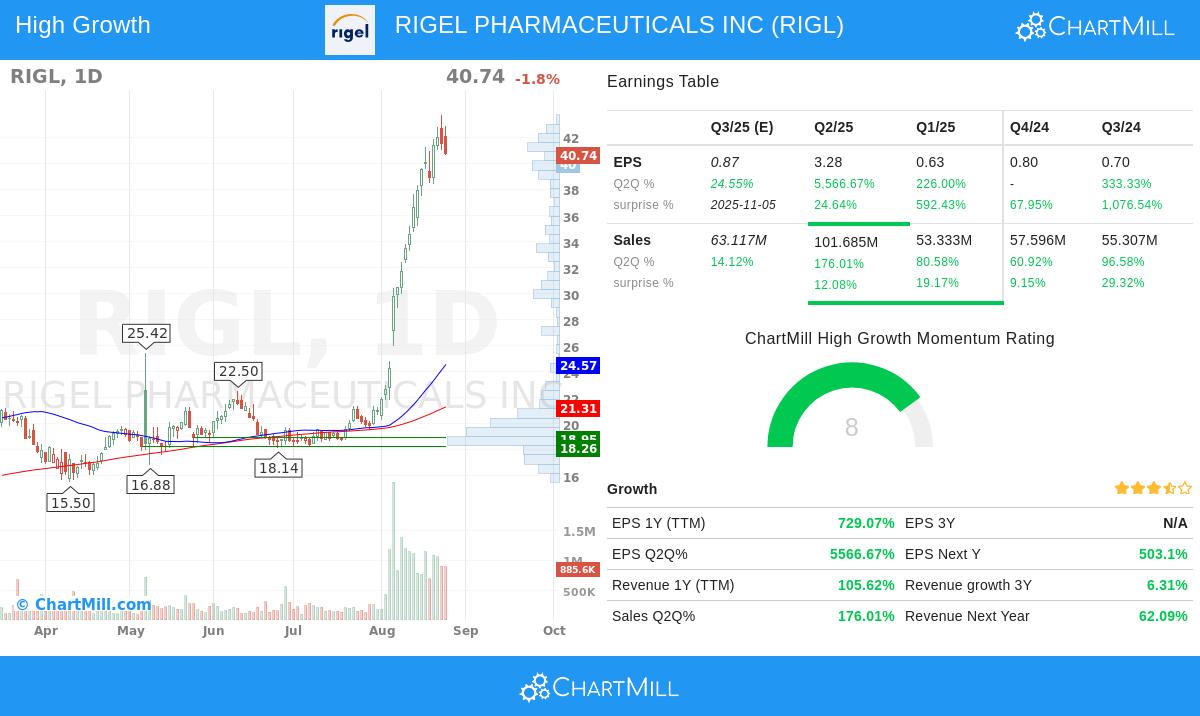1200x716 pixels.
Task: Click the Growth section heading
Action: pos(632,489)
